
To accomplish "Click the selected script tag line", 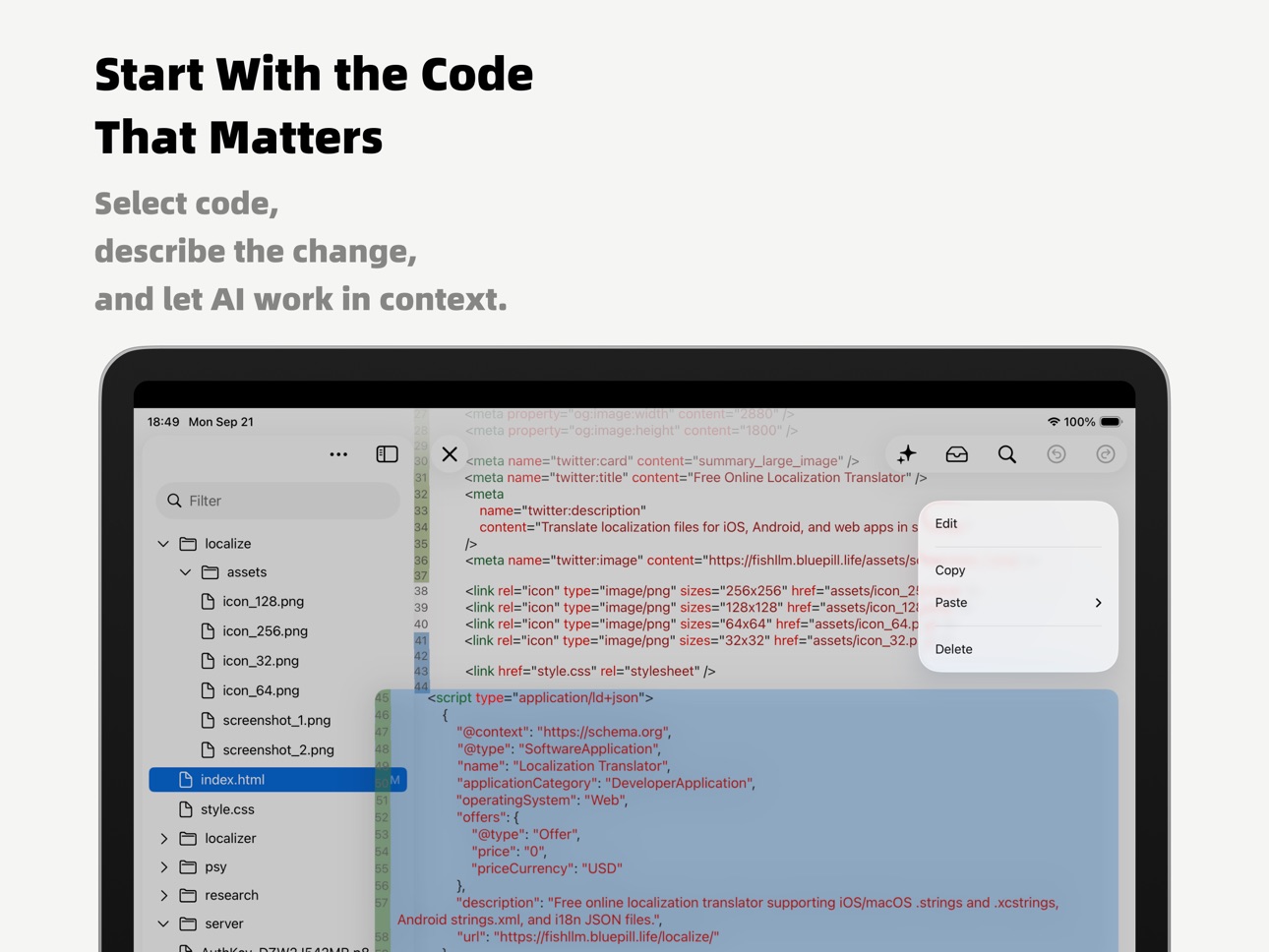I will 540,698.
